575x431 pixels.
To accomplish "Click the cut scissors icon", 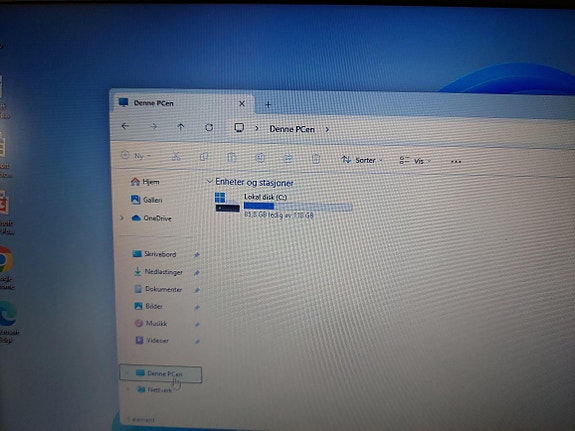I will pyautogui.click(x=176, y=157).
